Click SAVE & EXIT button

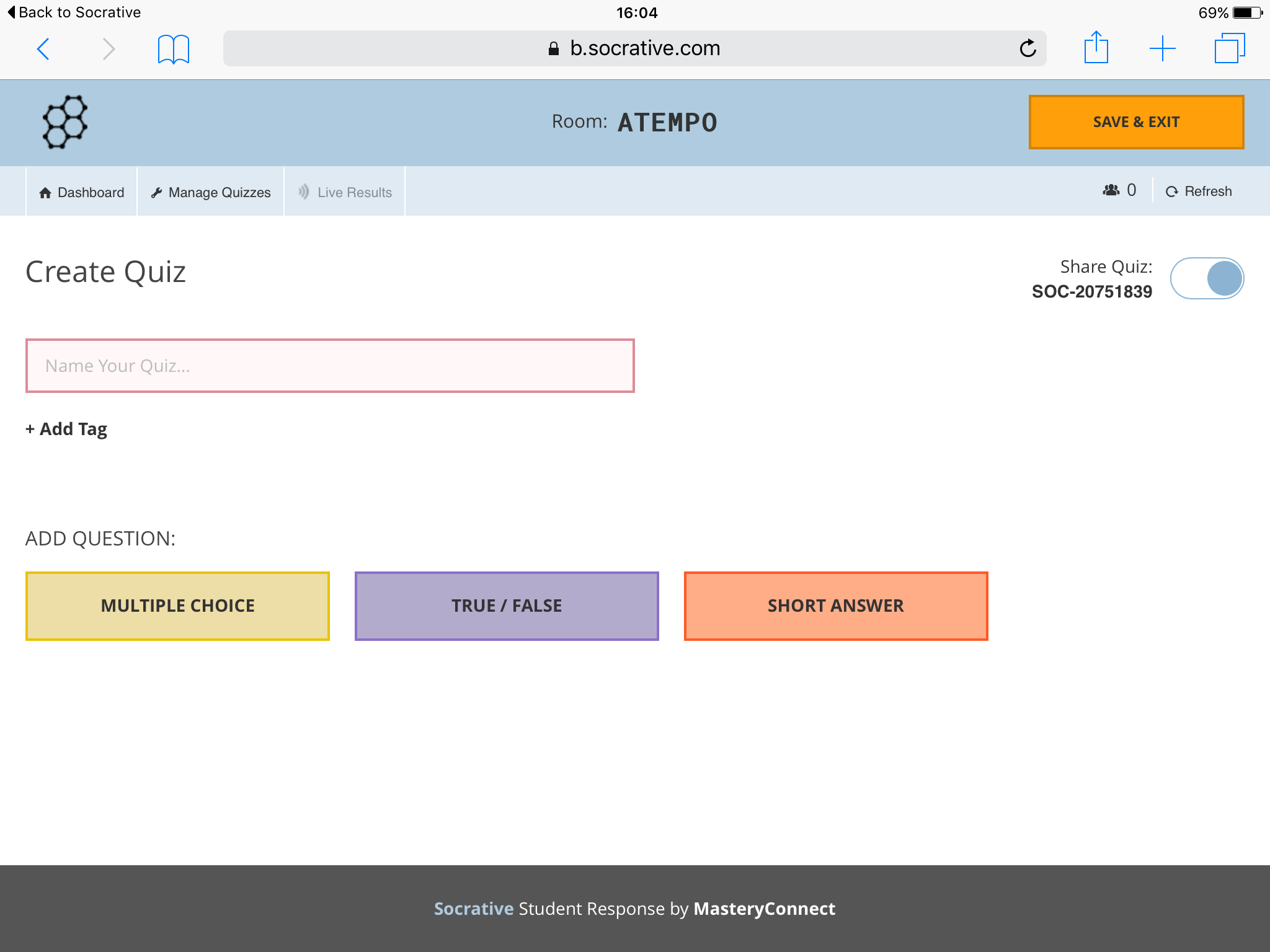tap(1136, 122)
